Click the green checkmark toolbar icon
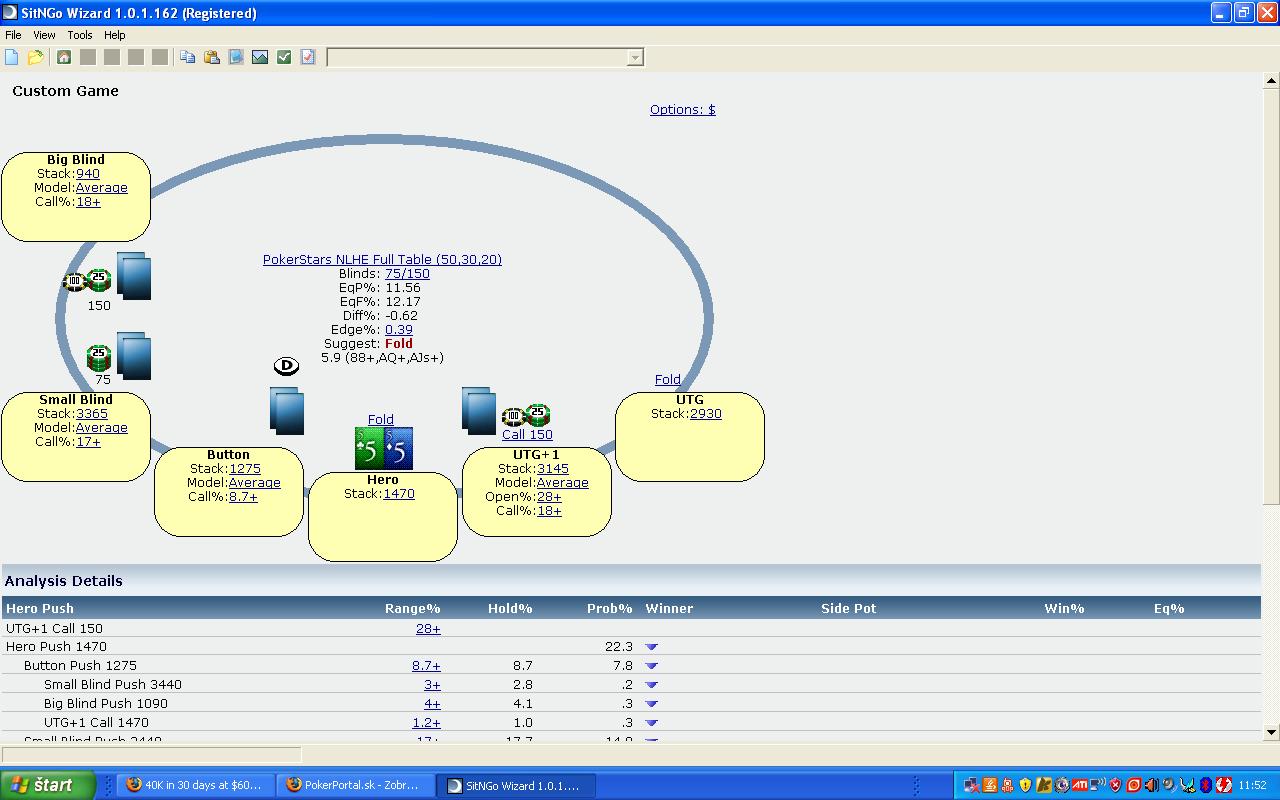Viewport: 1280px width, 800px height. point(284,57)
